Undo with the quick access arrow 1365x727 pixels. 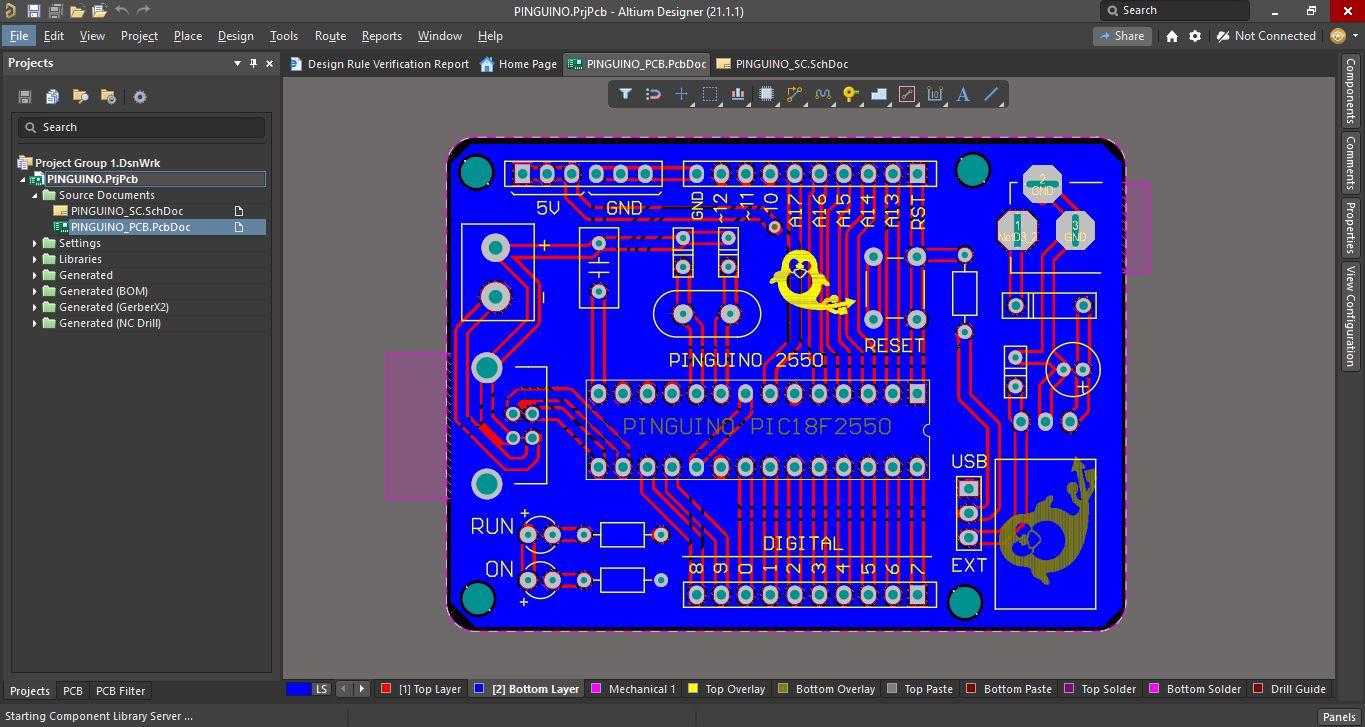click(121, 11)
